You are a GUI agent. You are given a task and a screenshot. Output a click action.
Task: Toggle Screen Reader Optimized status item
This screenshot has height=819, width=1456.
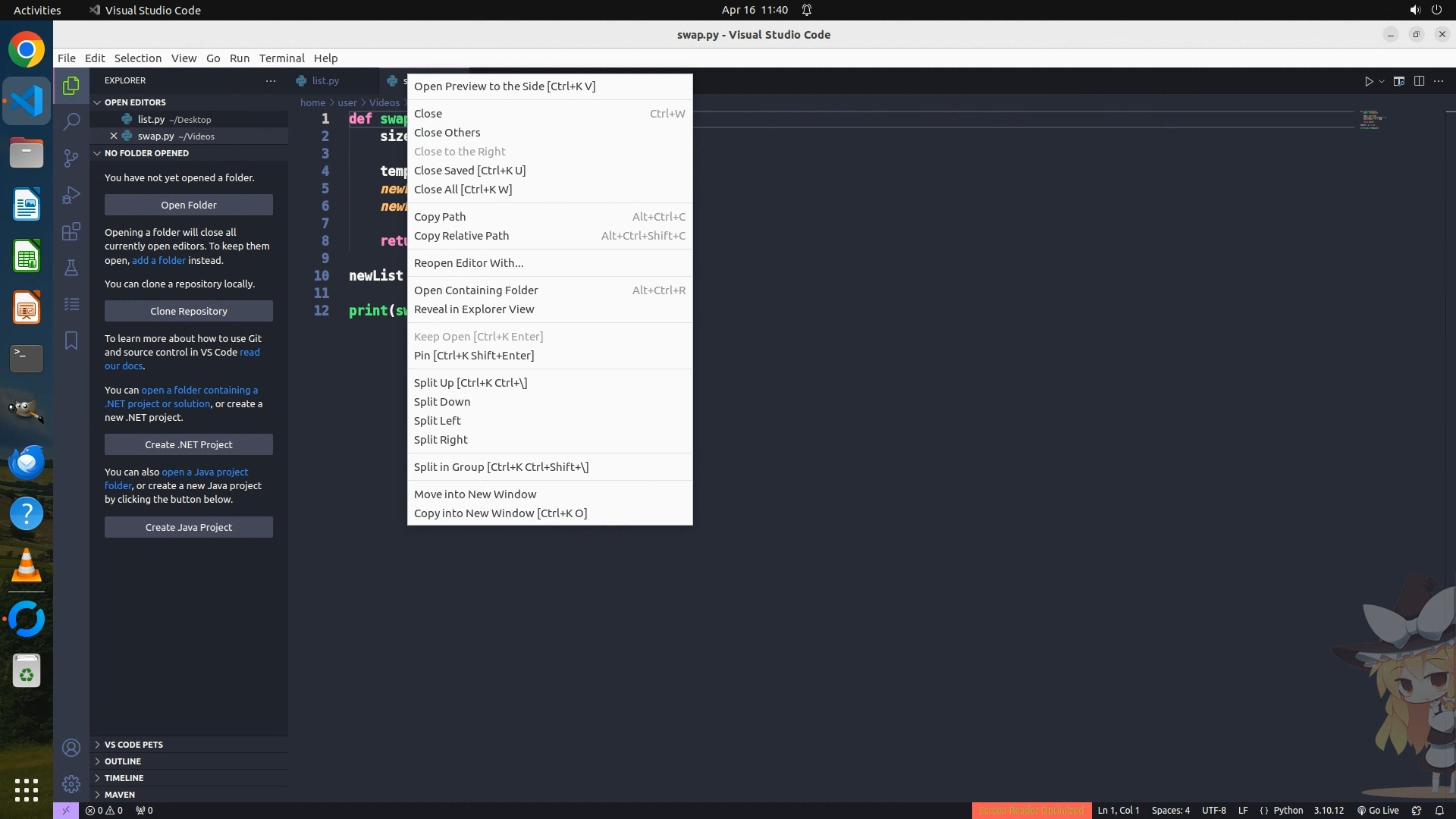(1031, 810)
